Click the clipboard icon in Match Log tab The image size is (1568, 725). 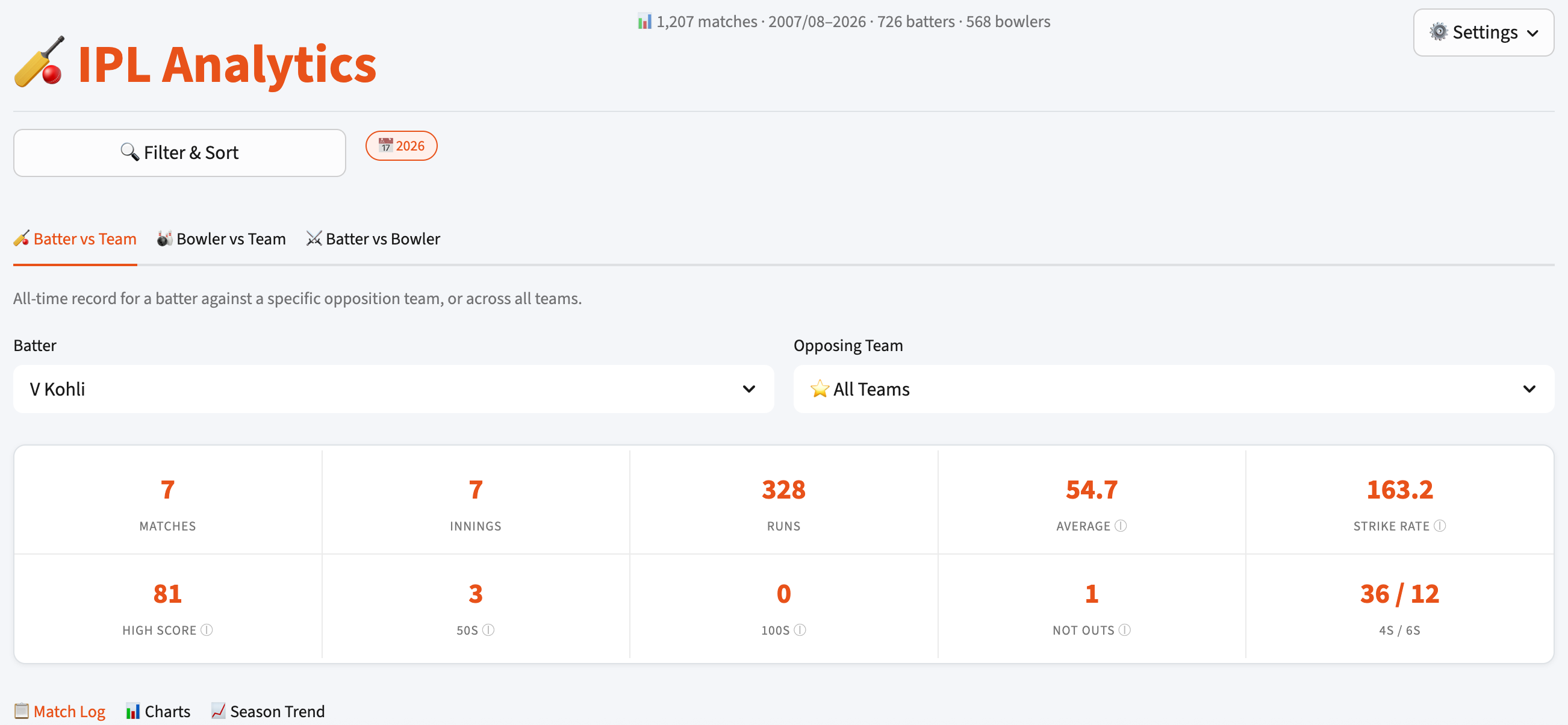pyautogui.click(x=21, y=711)
